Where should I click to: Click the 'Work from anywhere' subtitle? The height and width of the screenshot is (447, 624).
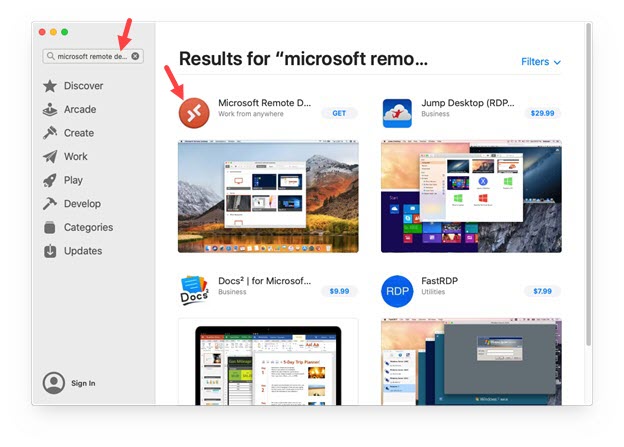click(251, 114)
